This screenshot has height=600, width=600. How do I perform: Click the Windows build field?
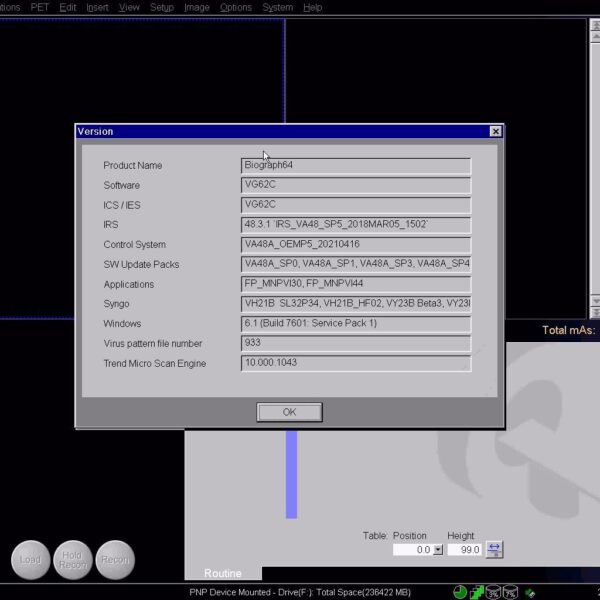point(356,324)
